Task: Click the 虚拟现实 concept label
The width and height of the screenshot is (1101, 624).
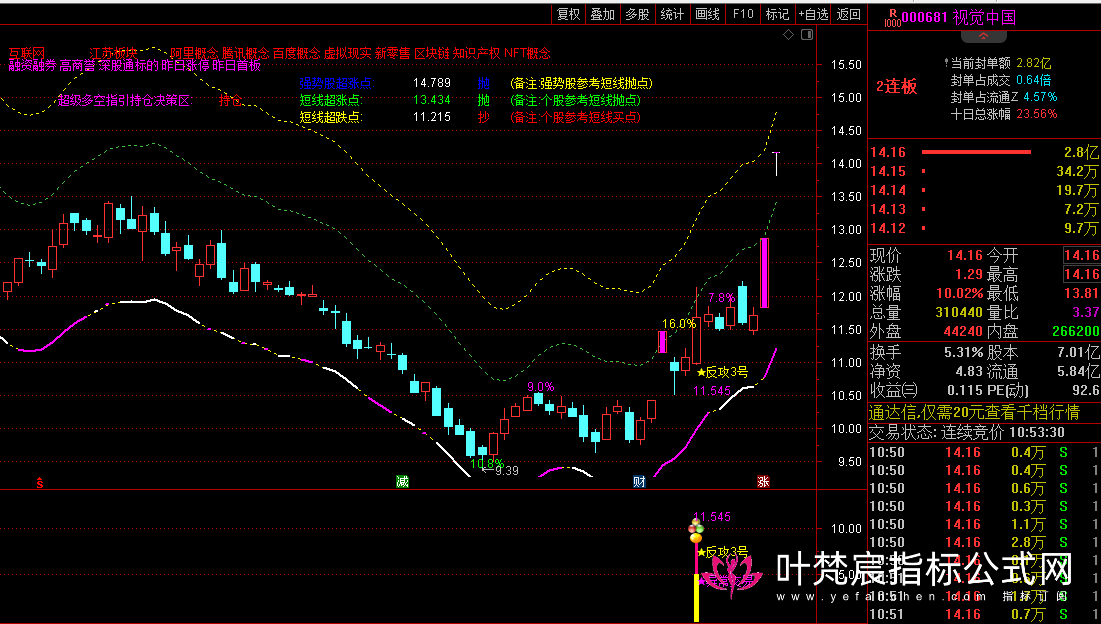Action: point(347,53)
